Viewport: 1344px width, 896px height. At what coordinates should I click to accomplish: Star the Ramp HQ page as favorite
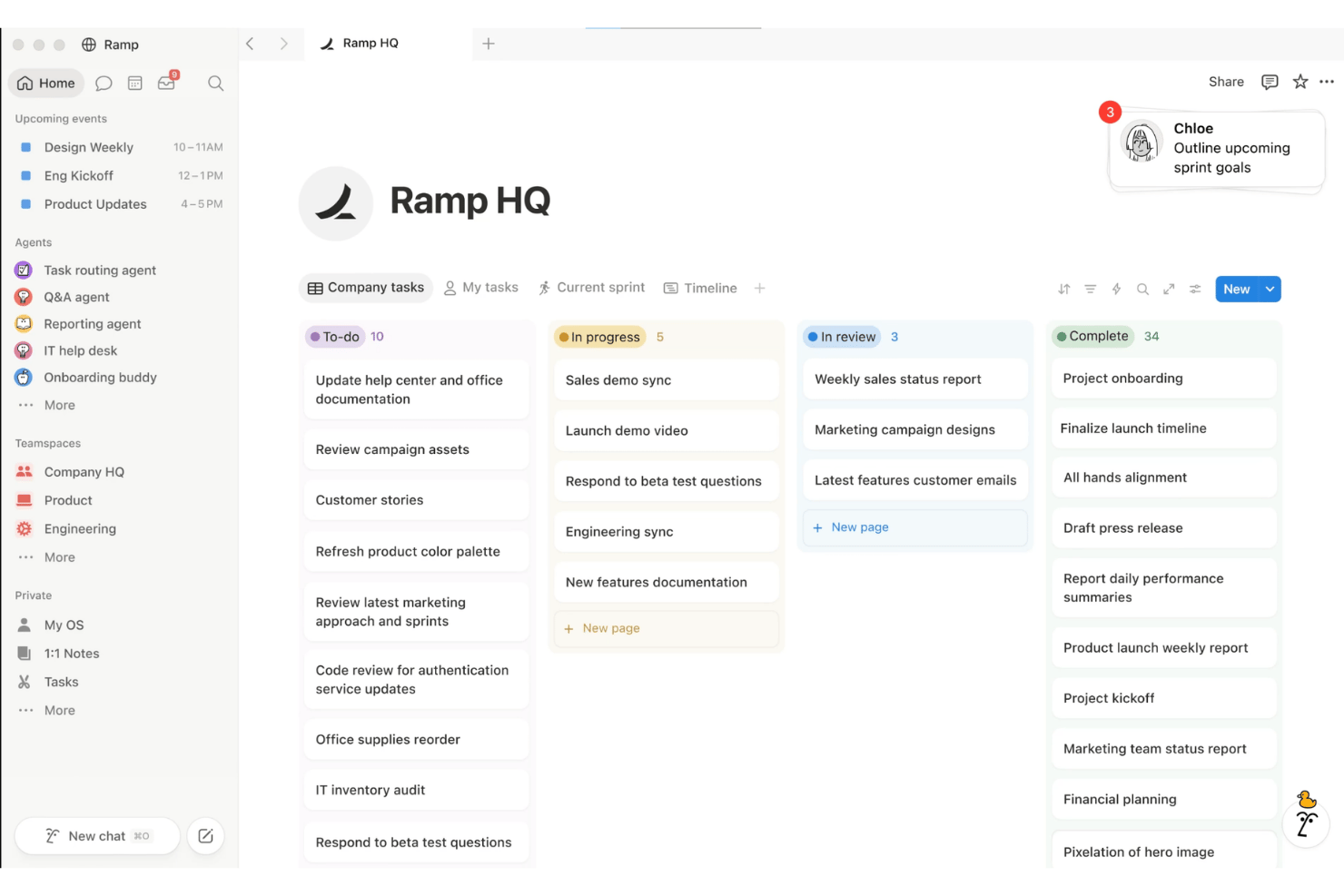tap(1300, 82)
